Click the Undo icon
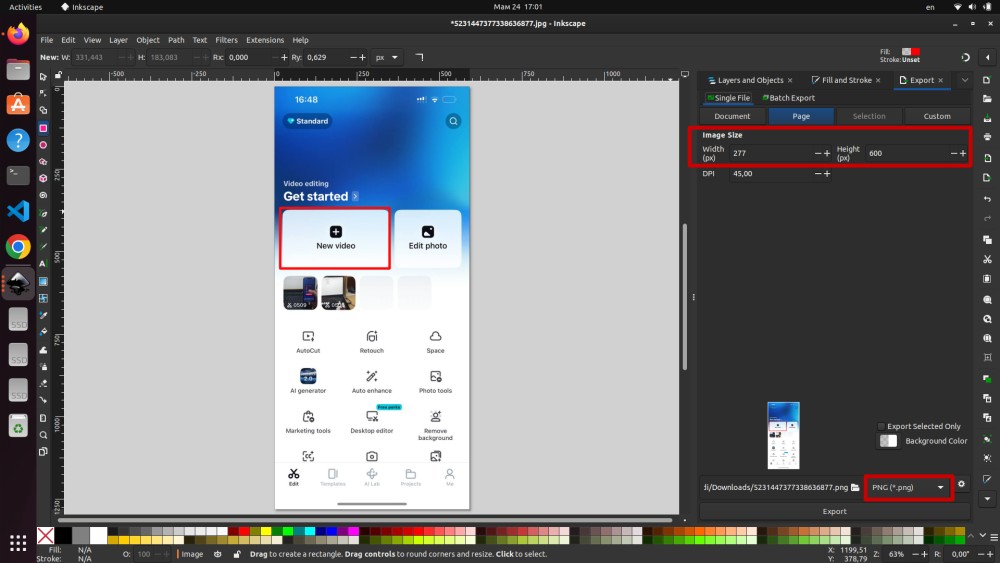The image size is (1000, 563). (987, 199)
